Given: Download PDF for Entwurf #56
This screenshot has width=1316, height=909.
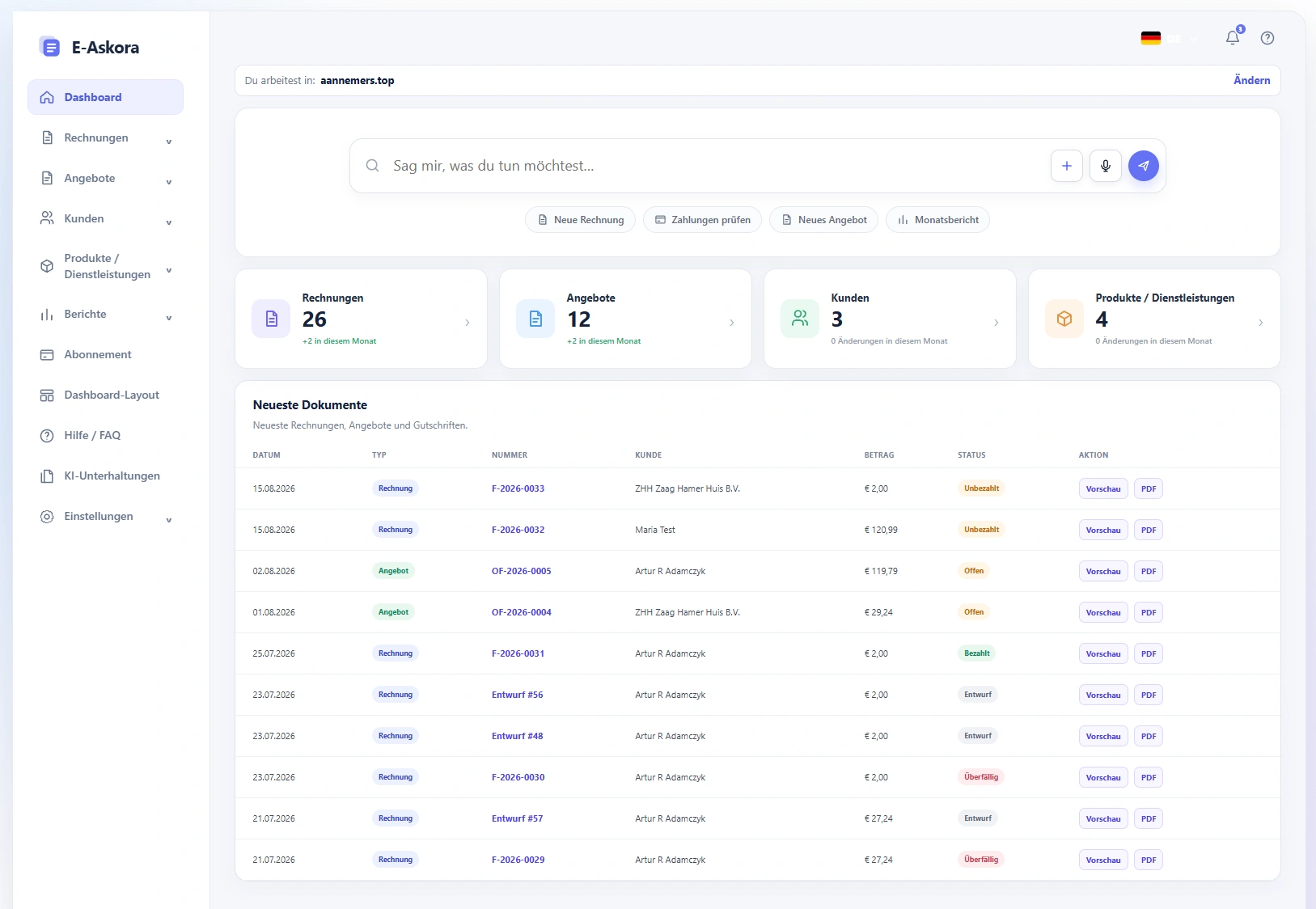Looking at the screenshot, I should point(1149,695).
